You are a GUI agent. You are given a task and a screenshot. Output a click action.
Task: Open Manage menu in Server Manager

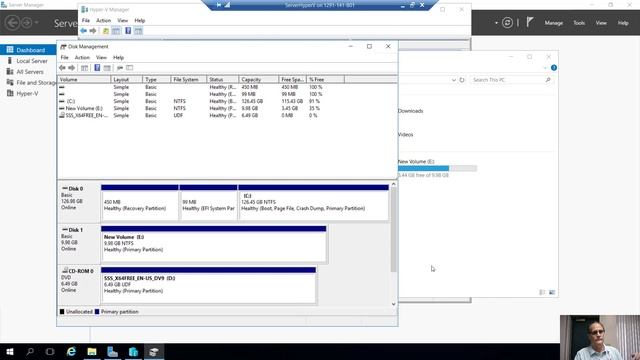click(x=553, y=23)
